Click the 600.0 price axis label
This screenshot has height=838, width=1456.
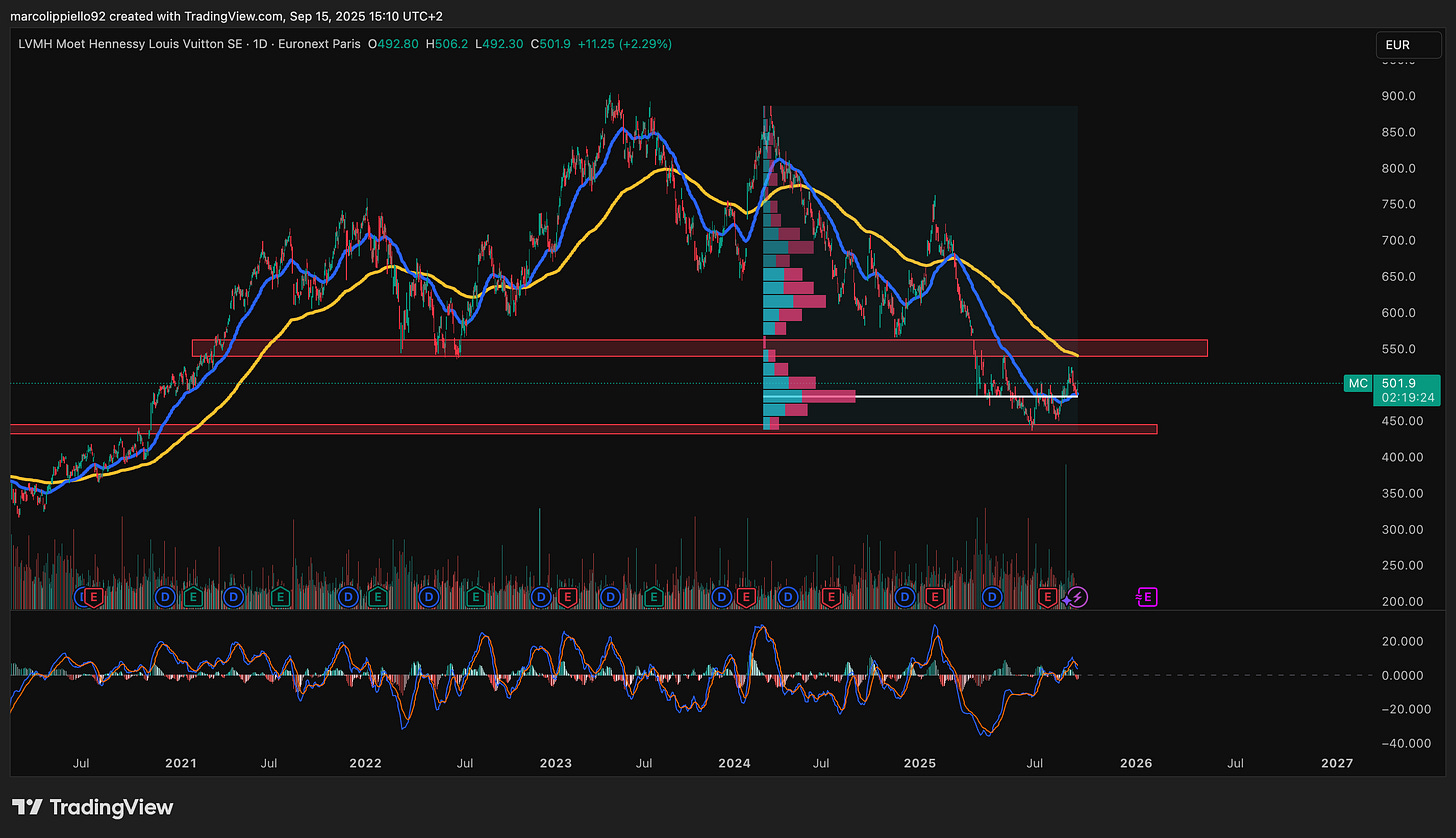(x=1397, y=313)
